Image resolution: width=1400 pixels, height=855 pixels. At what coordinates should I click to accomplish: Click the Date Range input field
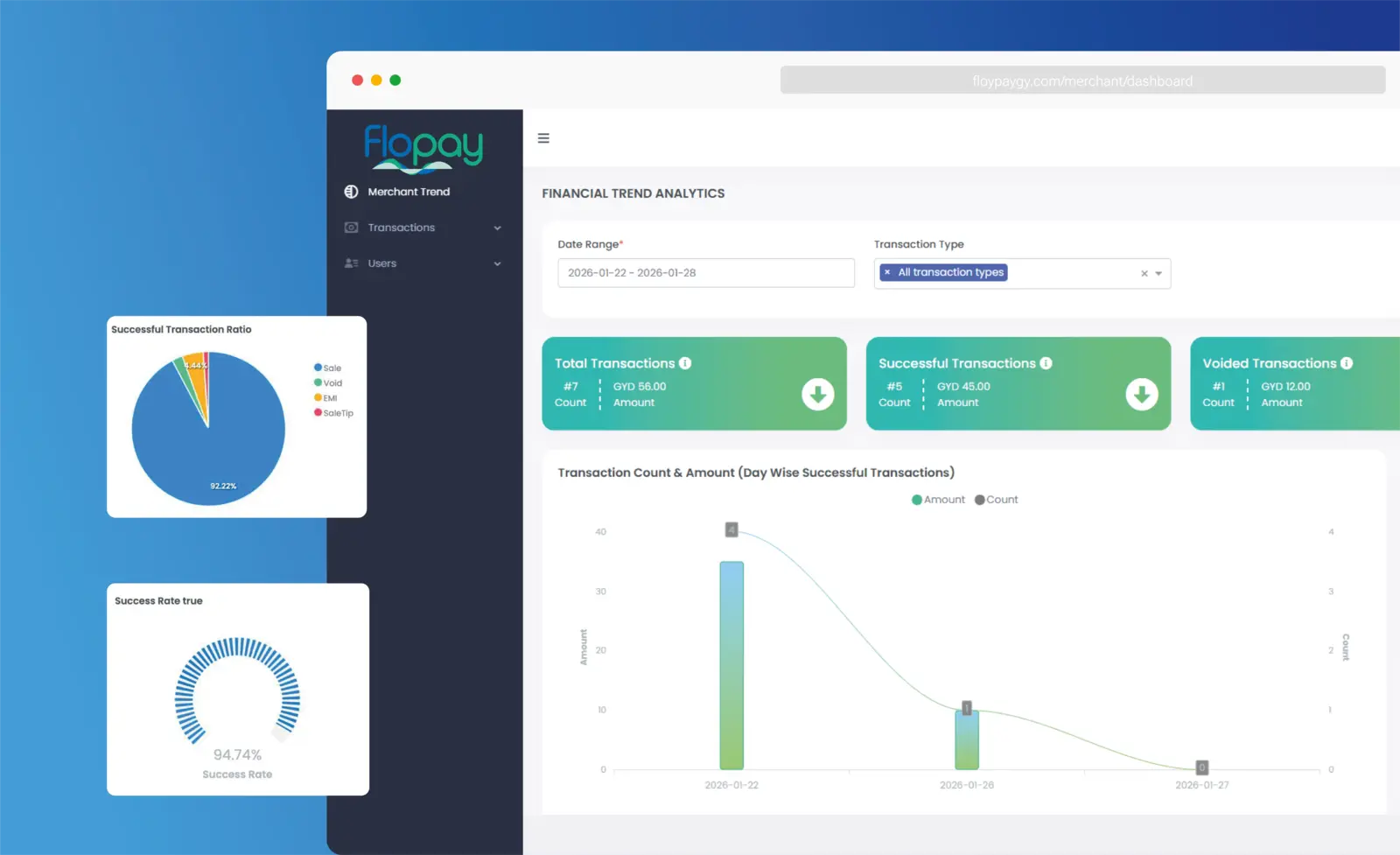point(706,273)
